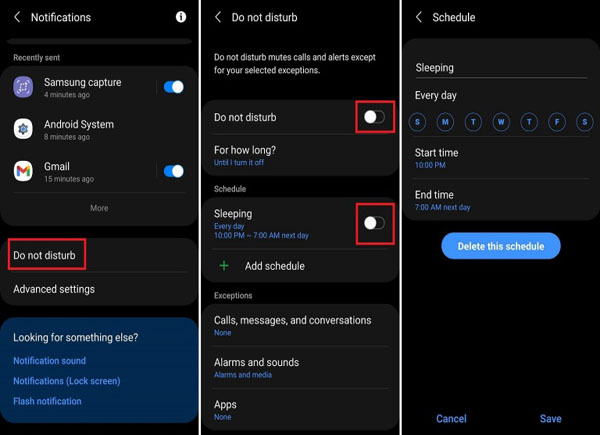Tap the green plus Add schedule icon

224,266
